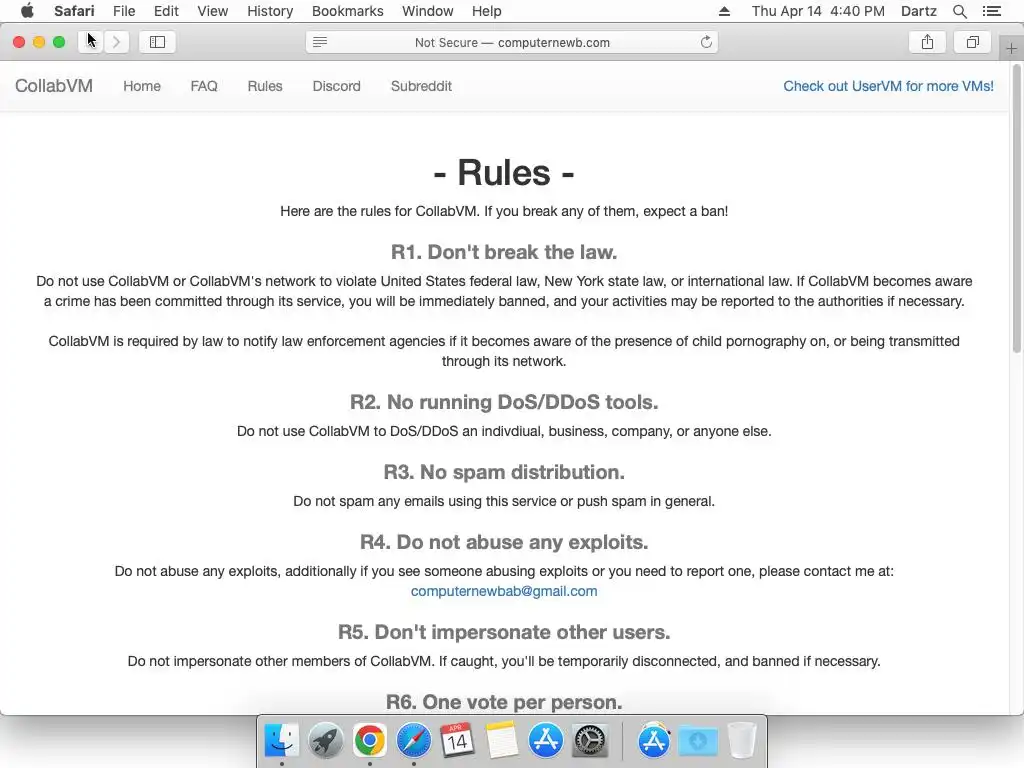Viewport: 1024px width, 768px height.
Task: Open the Edit menu
Action: pos(166,11)
